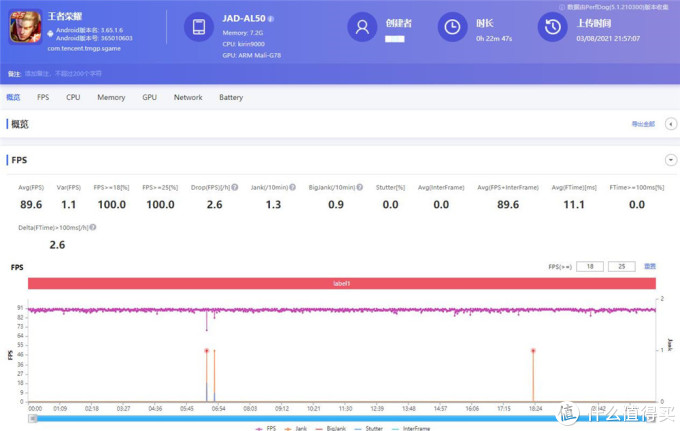Click the upload time history icon
The width and height of the screenshot is (680, 431).
coord(552,27)
